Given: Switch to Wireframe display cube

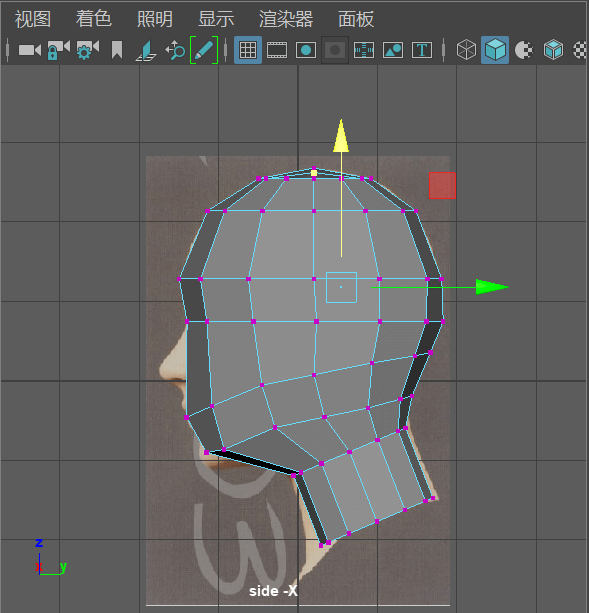Looking at the screenshot, I should [466, 50].
